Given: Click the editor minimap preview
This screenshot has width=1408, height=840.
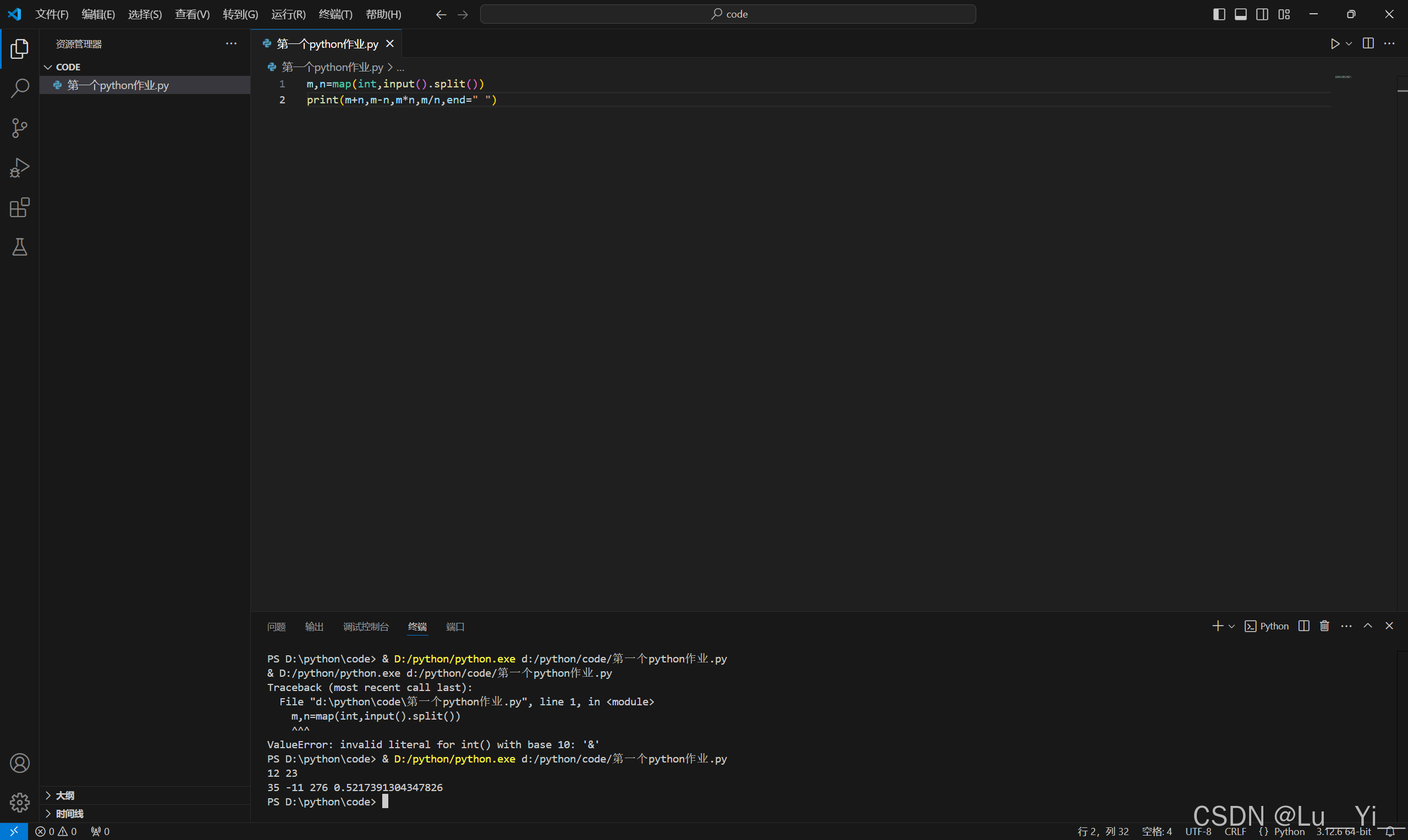Looking at the screenshot, I should click(x=1343, y=77).
